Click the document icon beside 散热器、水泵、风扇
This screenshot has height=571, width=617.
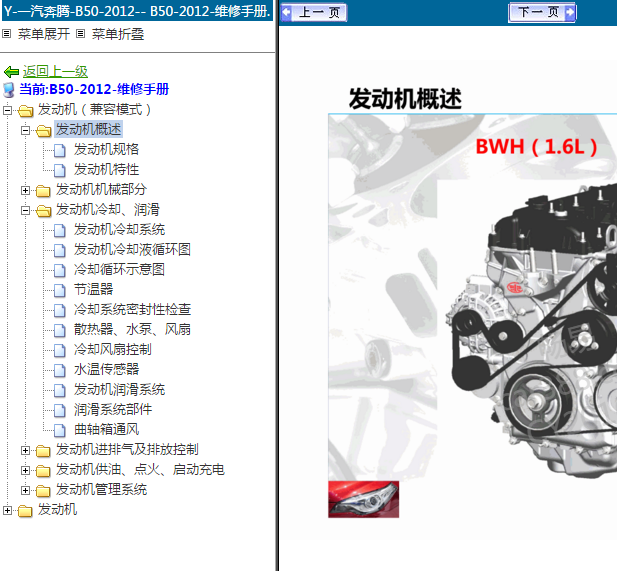[x=60, y=330]
